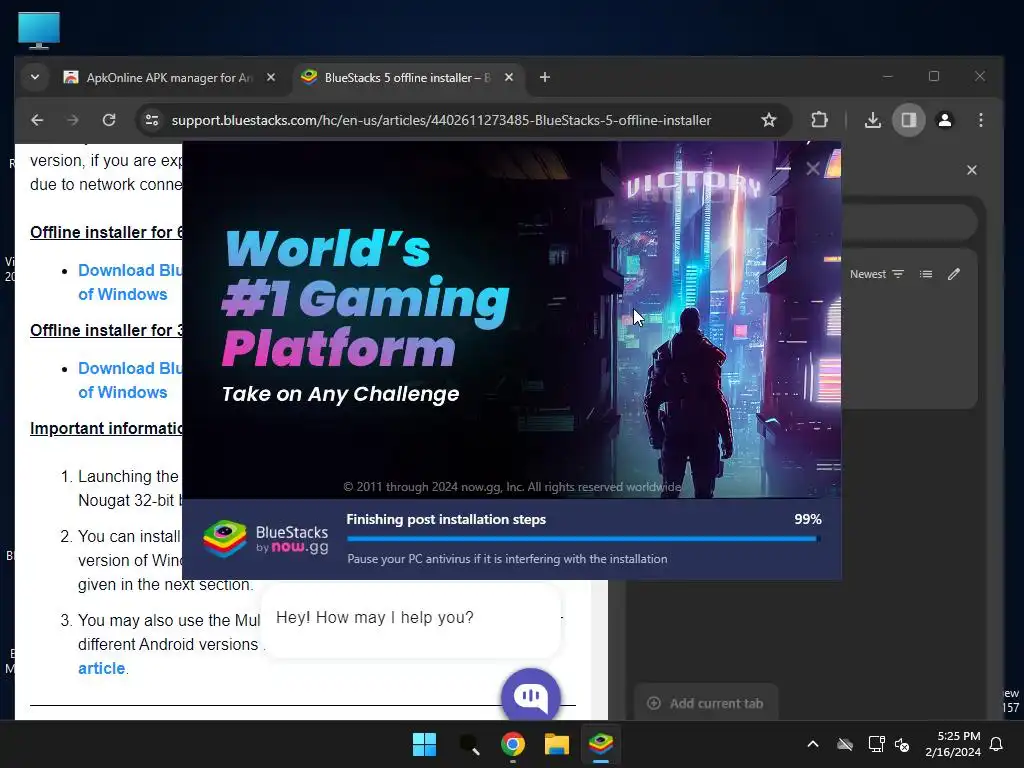Click the 99% progress percentage

point(808,519)
